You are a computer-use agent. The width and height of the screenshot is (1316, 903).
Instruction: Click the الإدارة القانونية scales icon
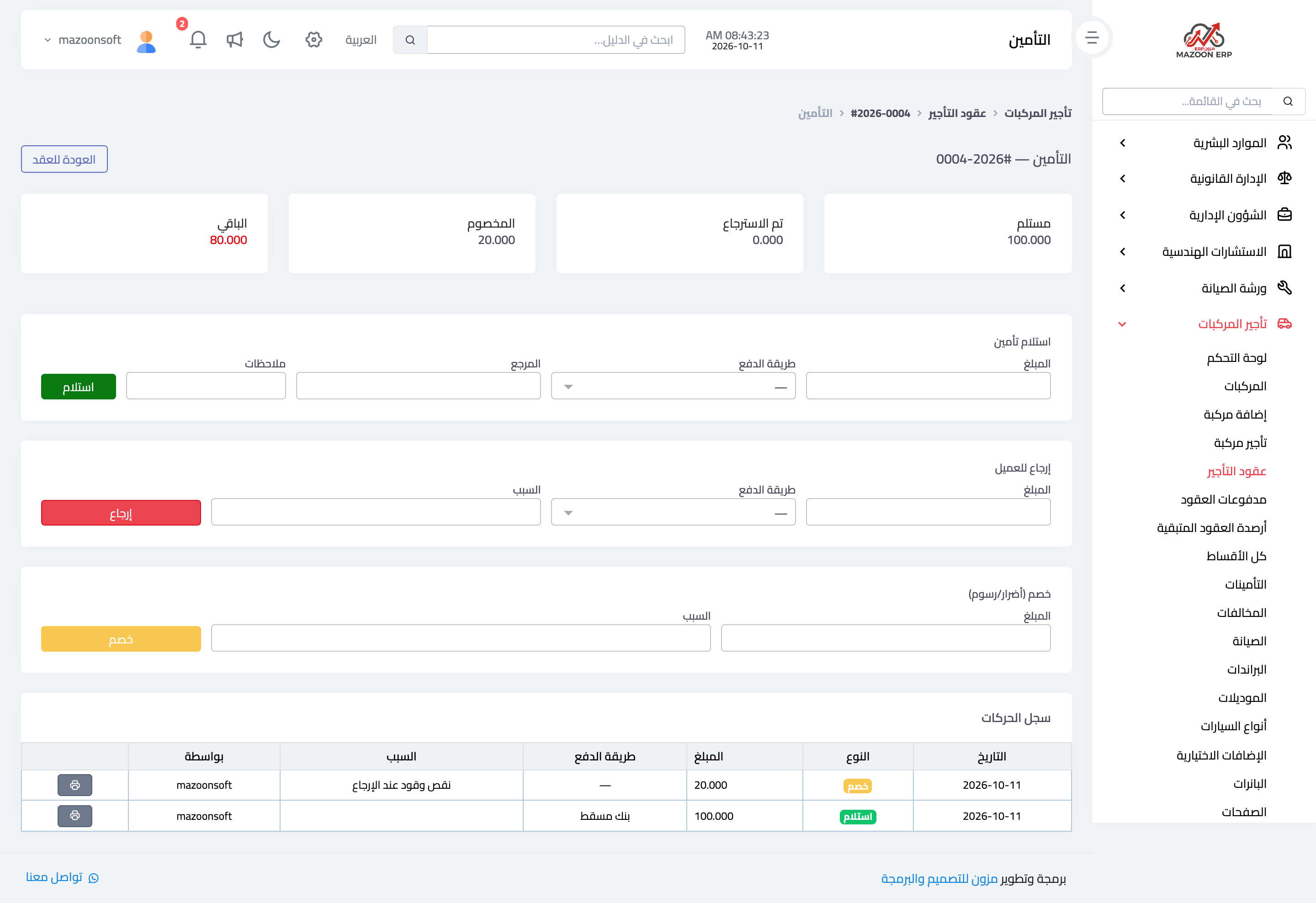point(1284,178)
